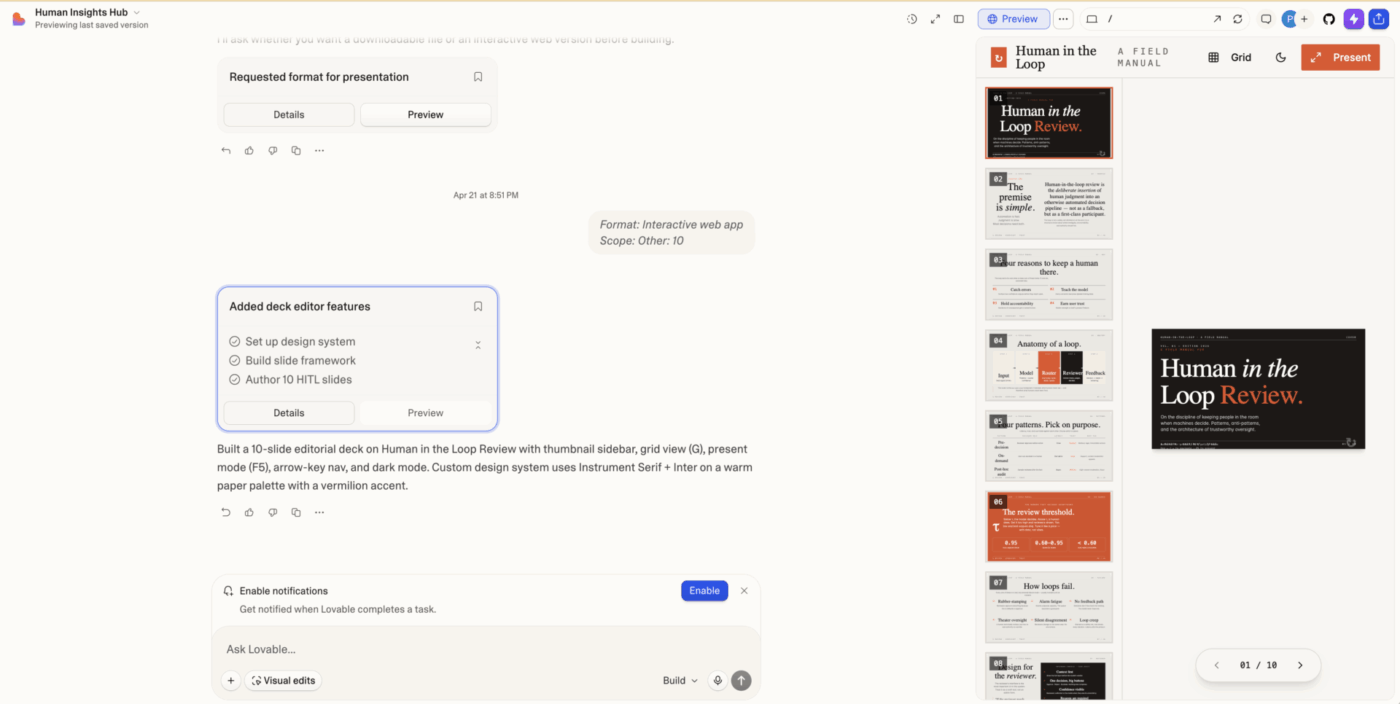This screenshot has height=704, width=1400.
Task: Collapse the task list in the deck editor card
Action: point(478,345)
